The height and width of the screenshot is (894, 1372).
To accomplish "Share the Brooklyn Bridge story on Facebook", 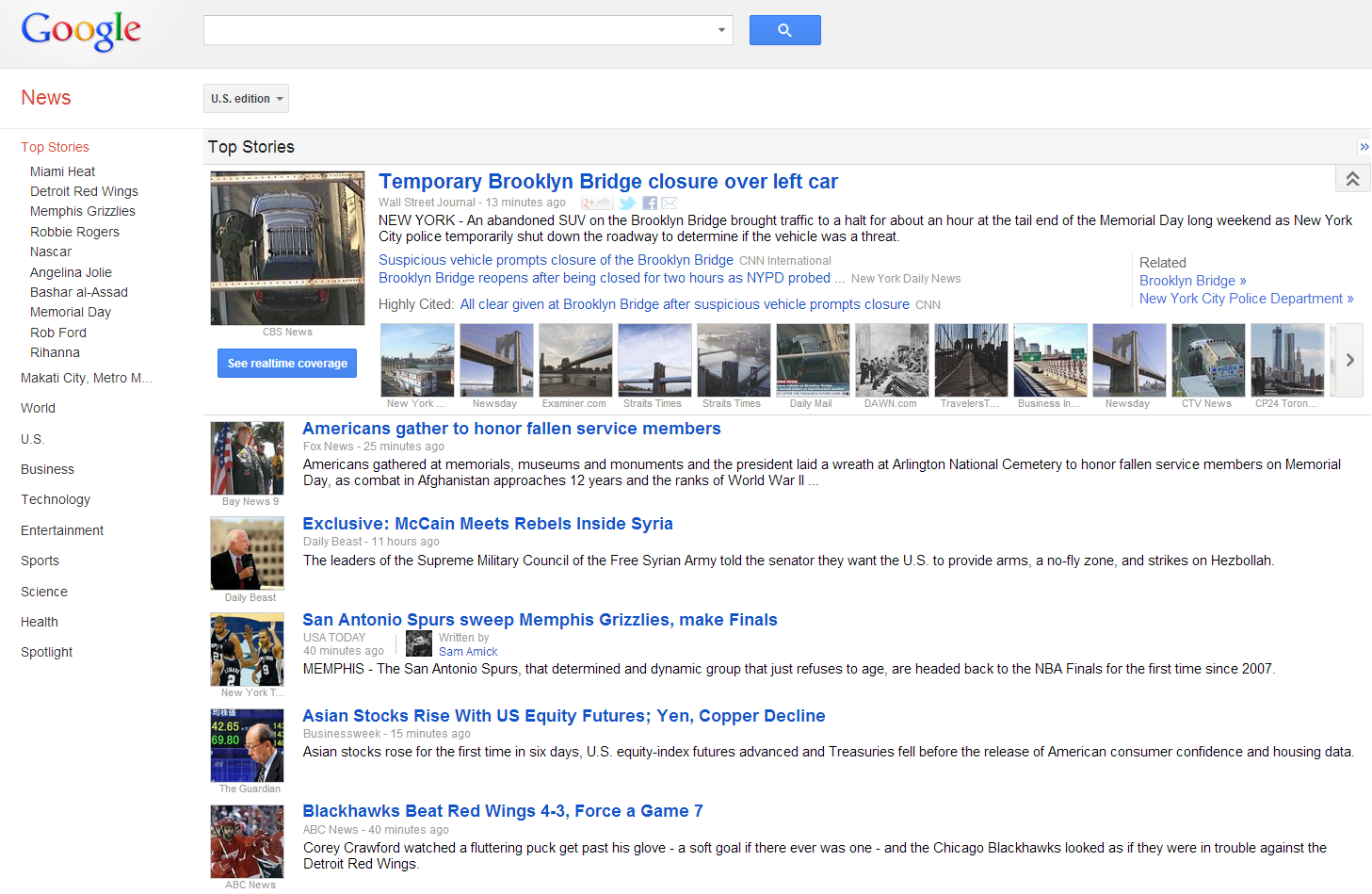I will tap(650, 203).
